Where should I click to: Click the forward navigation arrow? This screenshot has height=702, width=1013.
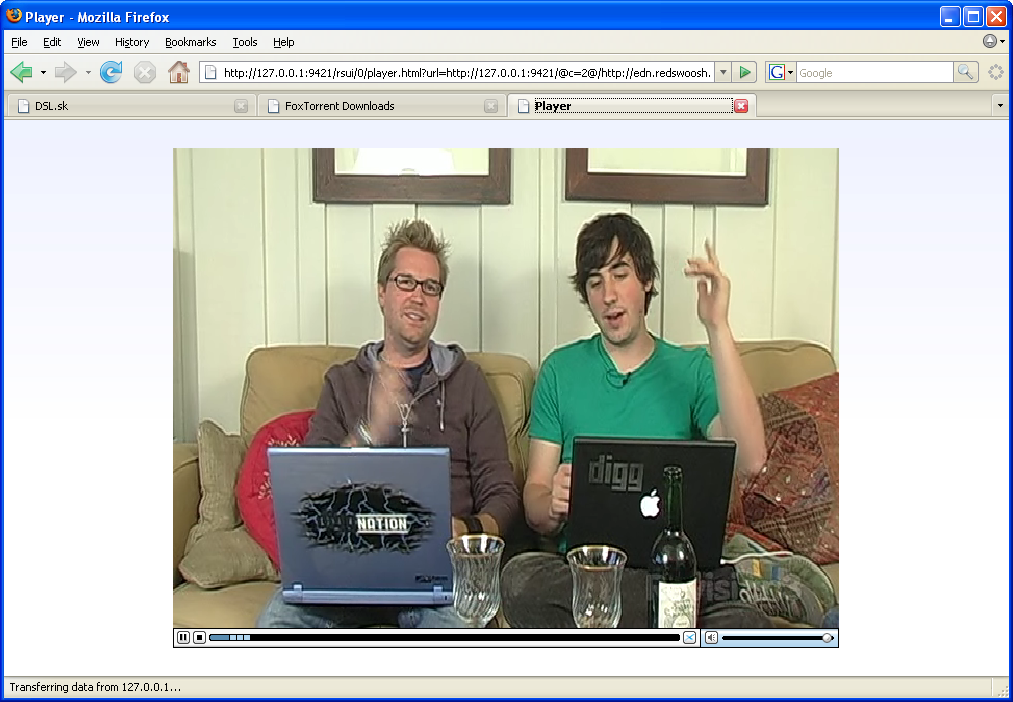[65, 72]
